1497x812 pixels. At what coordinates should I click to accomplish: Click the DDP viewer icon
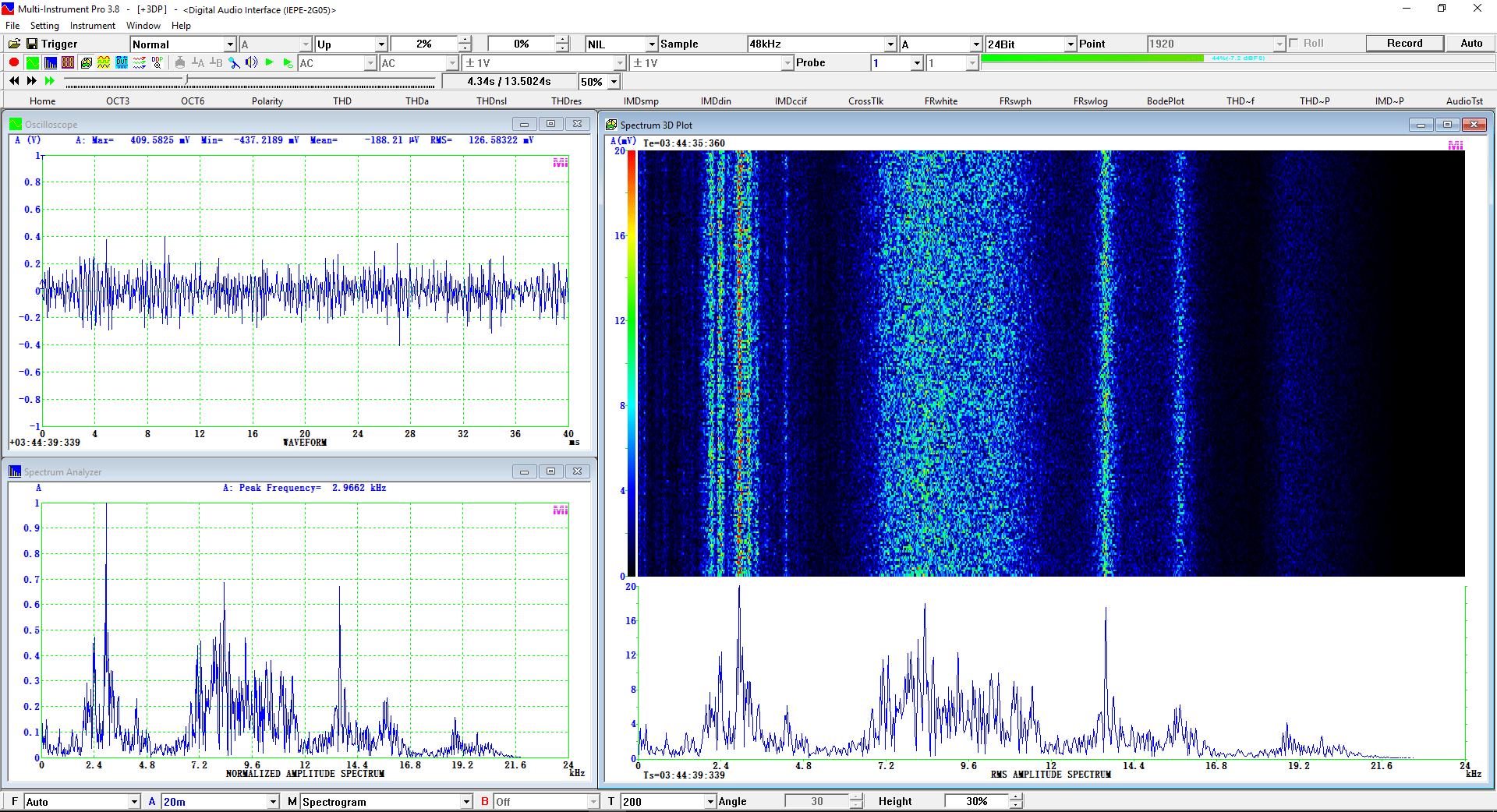click(157, 62)
